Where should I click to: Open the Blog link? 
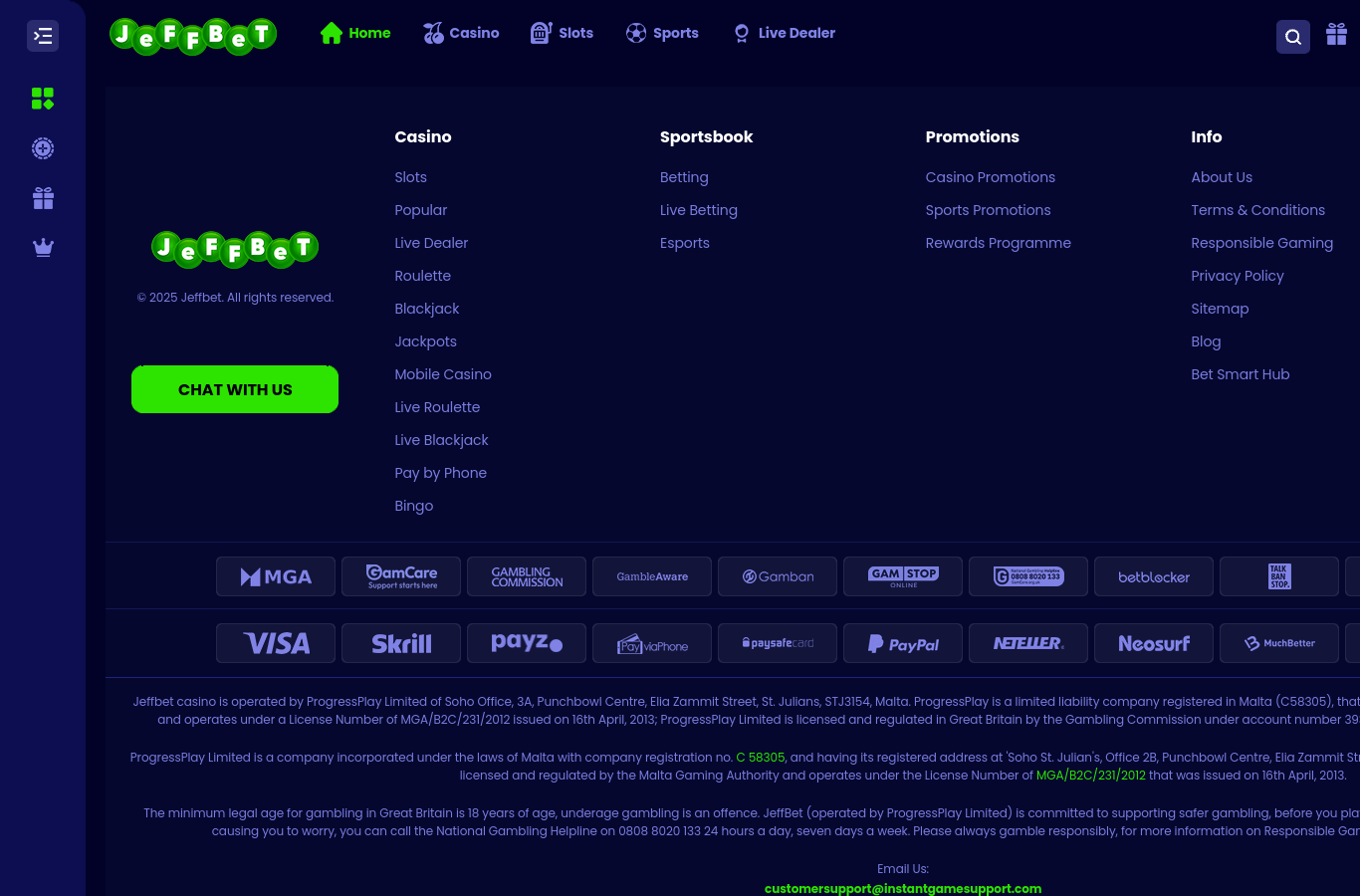coord(1206,341)
